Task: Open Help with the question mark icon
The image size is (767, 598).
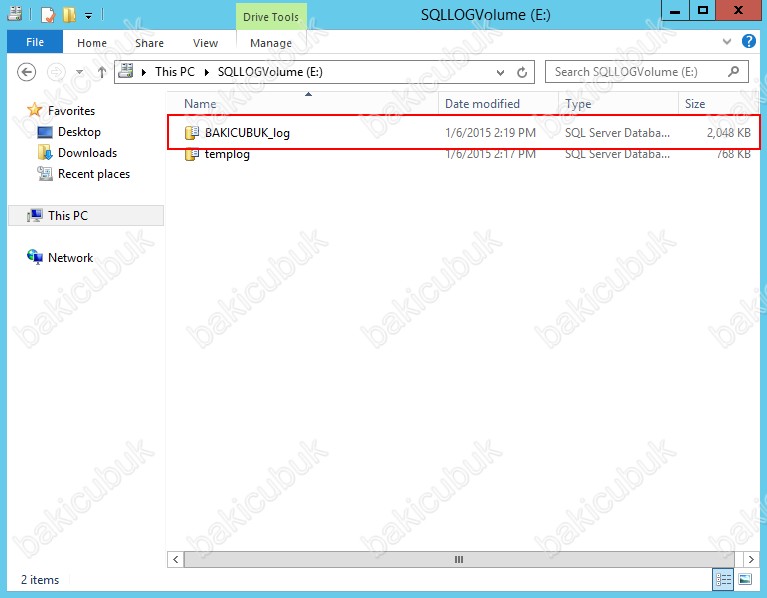Action: [748, 41]
